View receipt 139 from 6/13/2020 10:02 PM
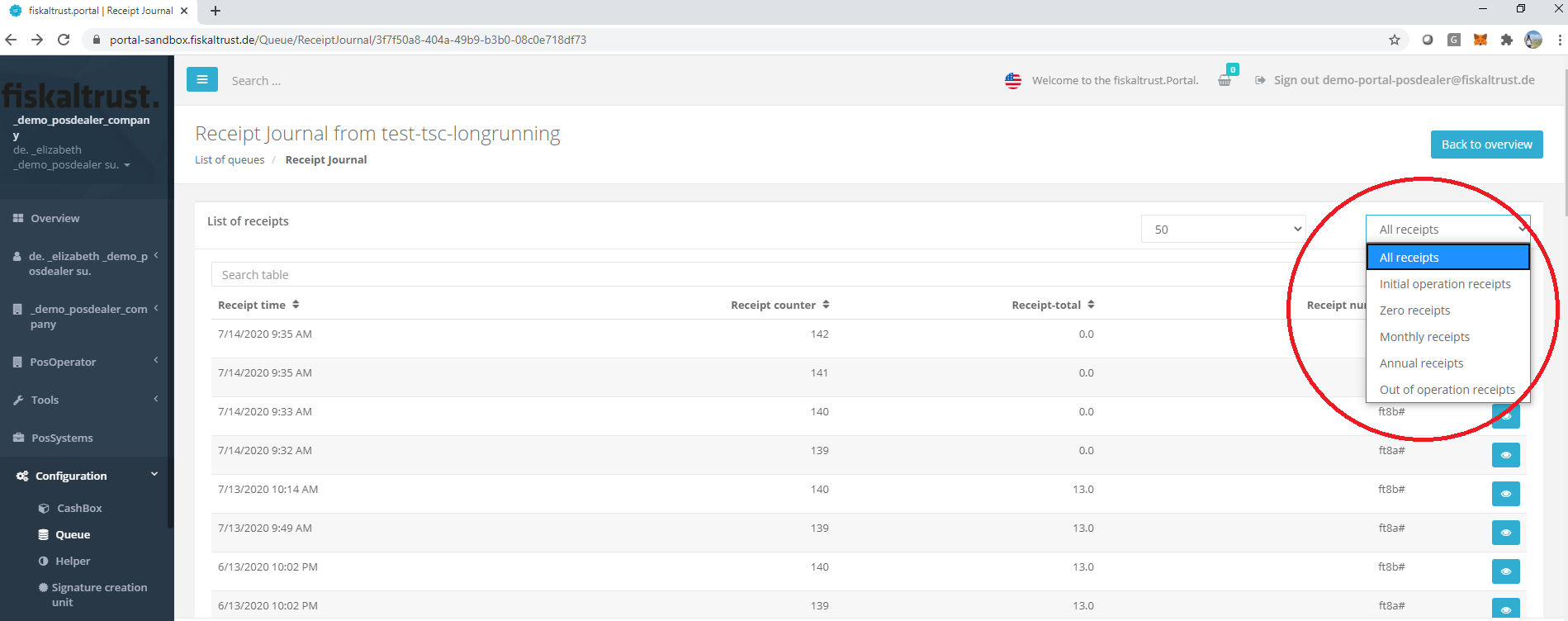Image resolution: width=1568 pixels, height=621 pixels. tap(1506, 609)
